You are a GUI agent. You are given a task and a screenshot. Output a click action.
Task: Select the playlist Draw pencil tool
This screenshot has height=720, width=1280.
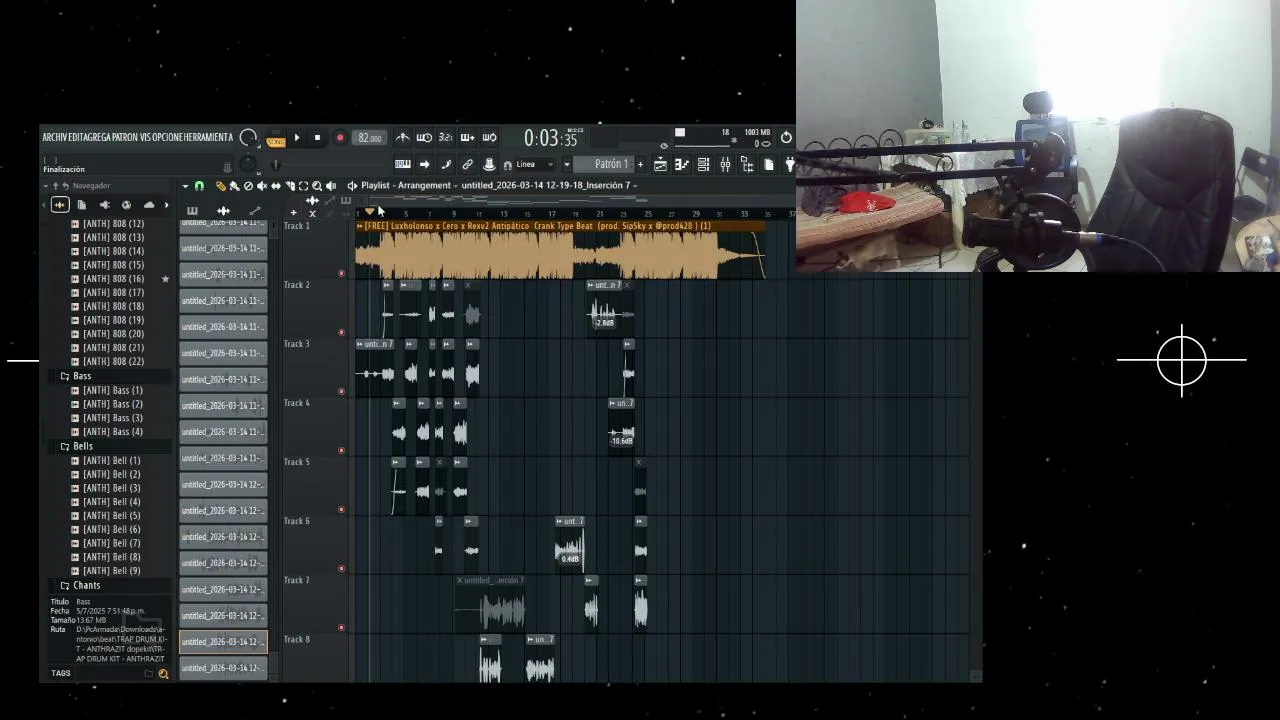point(221,186)
